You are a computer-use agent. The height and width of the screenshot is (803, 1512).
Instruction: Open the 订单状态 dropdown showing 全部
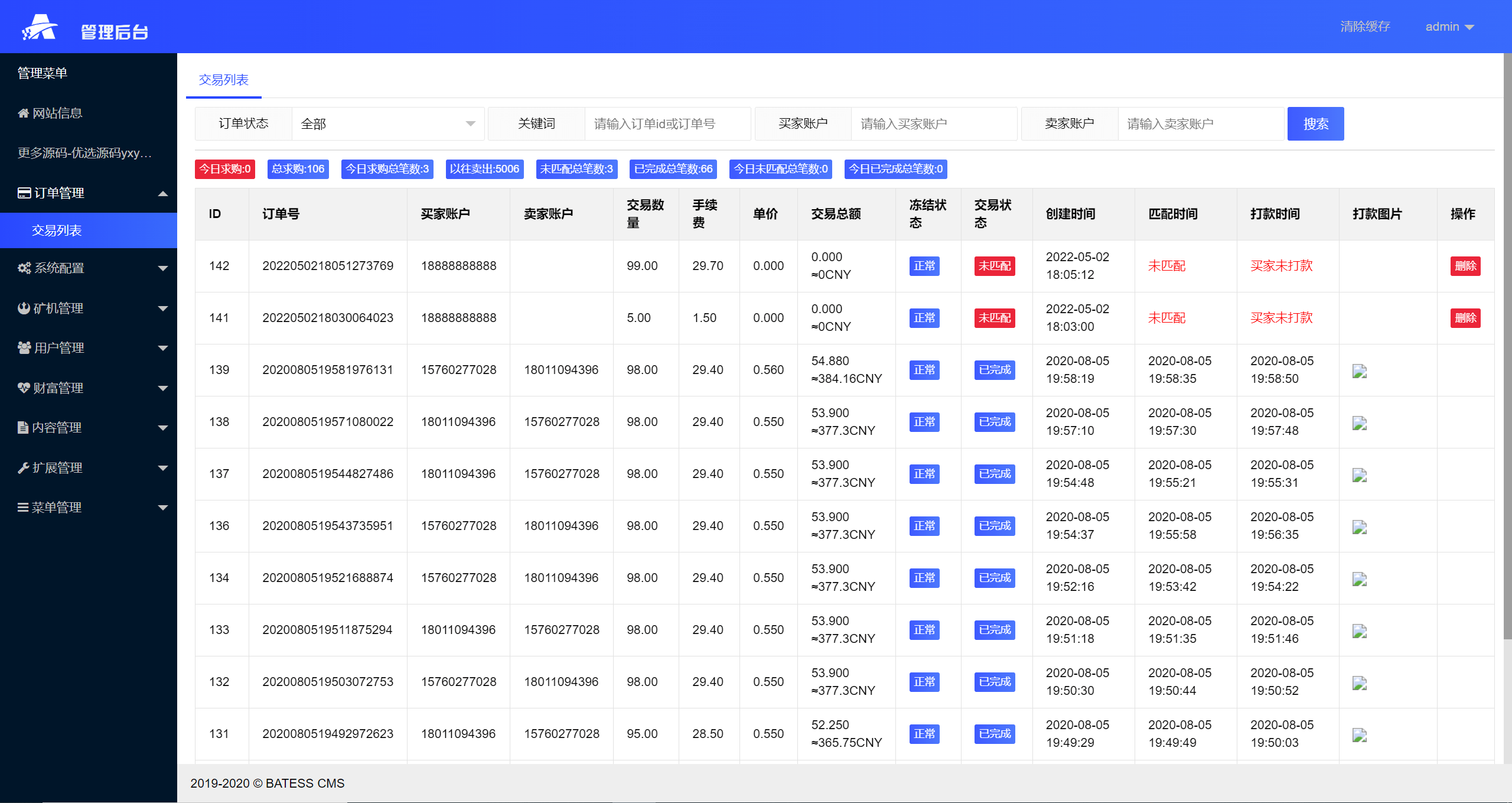pos(387,123)
